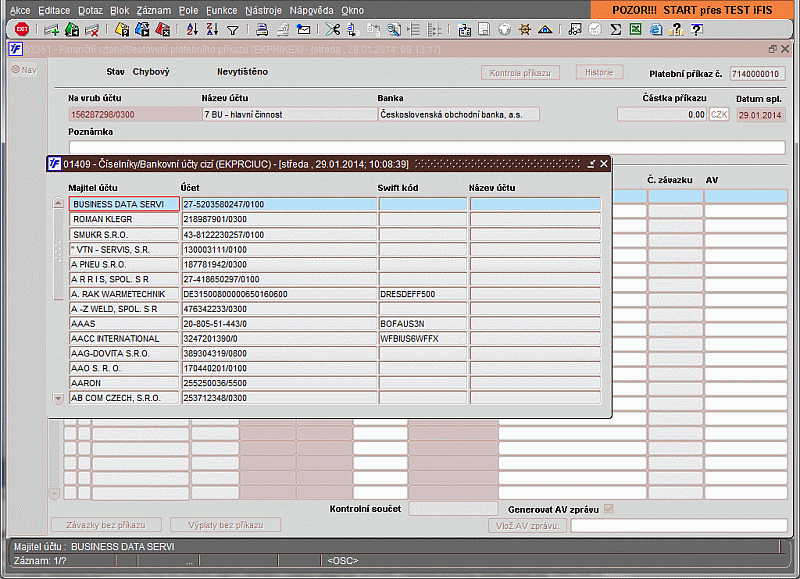800x579 pixels.
Task: Open the Editace menu
Action: pos(54,10)
